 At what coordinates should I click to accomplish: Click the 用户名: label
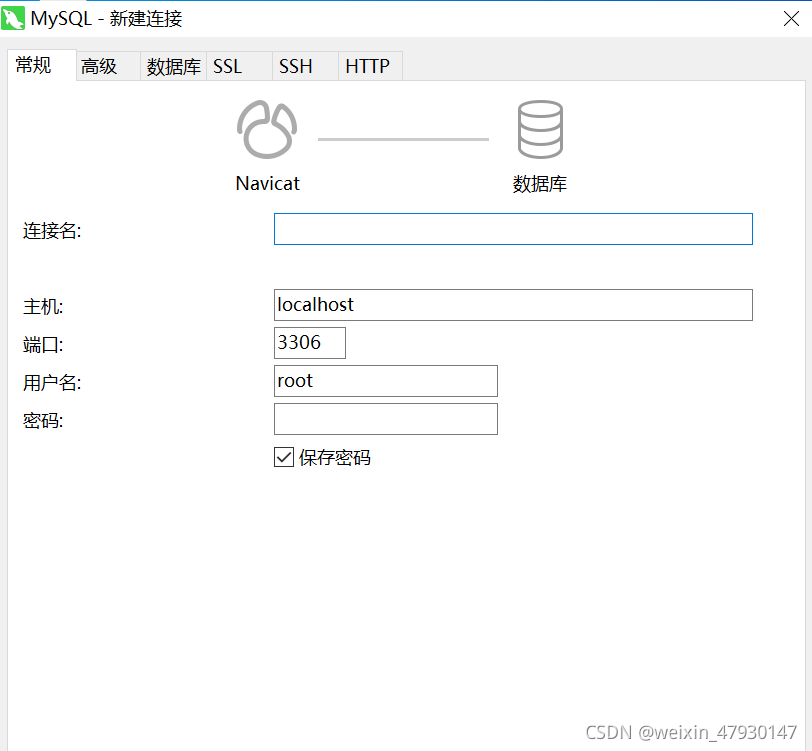tap(52, 383)
